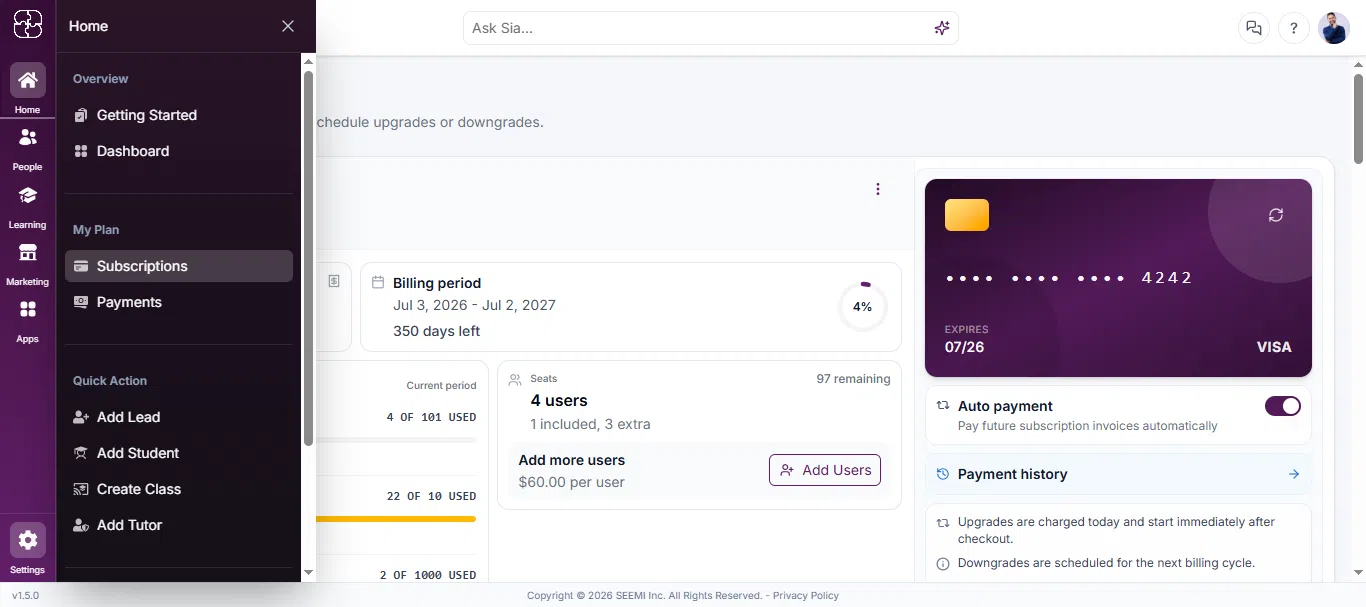1366x607 pixels.
Task: Open the chat messages icon
Action: (x=1253, y=28)
